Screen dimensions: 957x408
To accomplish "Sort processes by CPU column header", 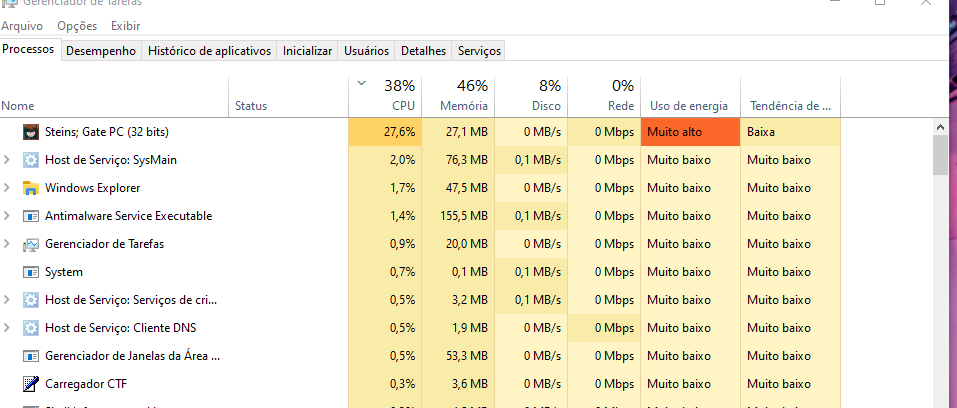I will pos(385,96).
